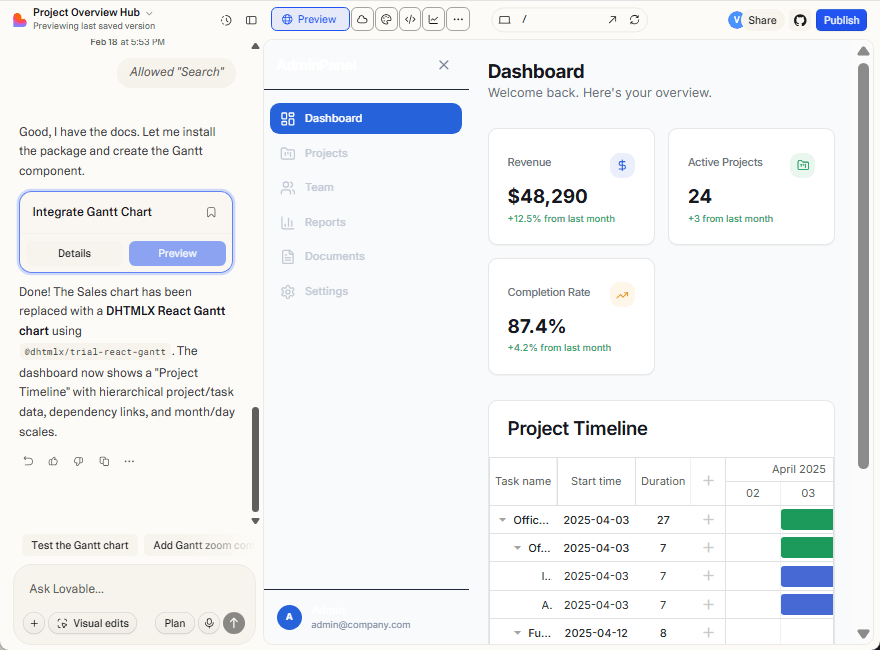This screenshot has width=880, height=650.
Task: Click the analytics chart icon in toolbar
Action: click(434, 19)
